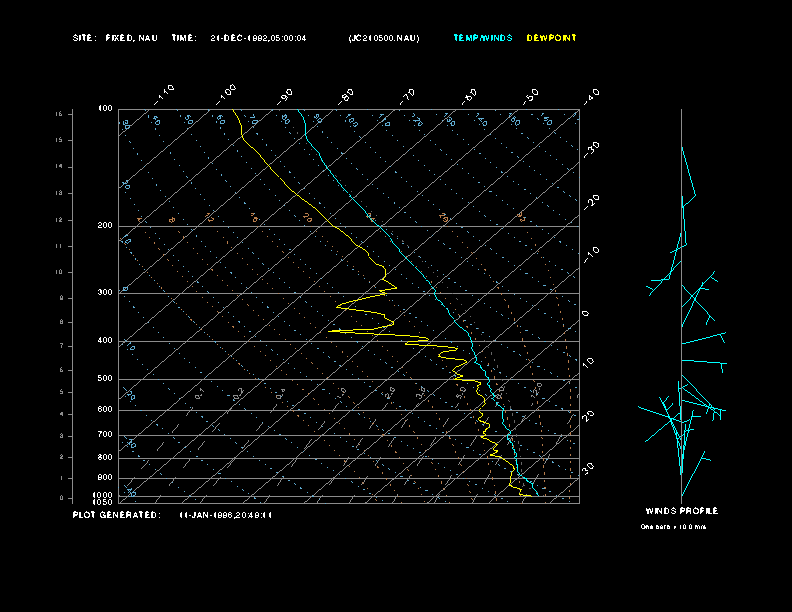Click the yellow "DEWPOINT" legend label

(551, 38)
